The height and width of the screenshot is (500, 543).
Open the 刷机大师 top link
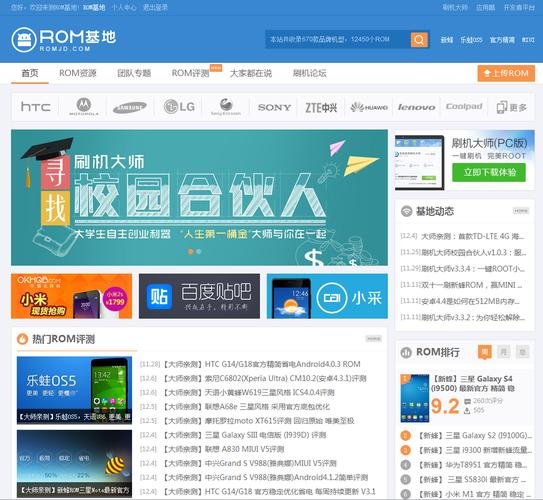(455, 7)
